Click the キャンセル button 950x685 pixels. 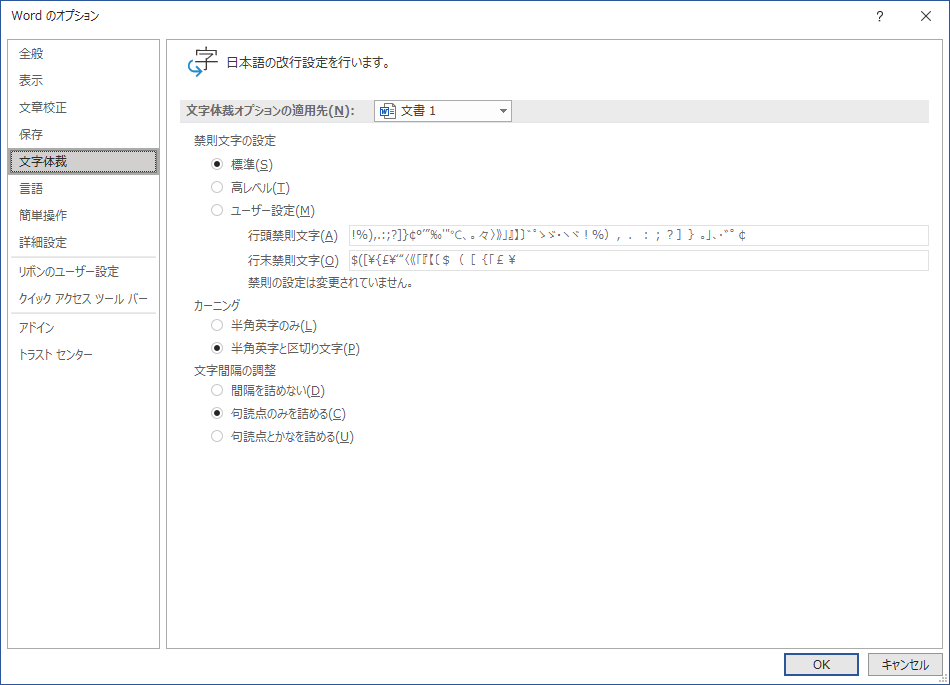(x=905, y=664)
